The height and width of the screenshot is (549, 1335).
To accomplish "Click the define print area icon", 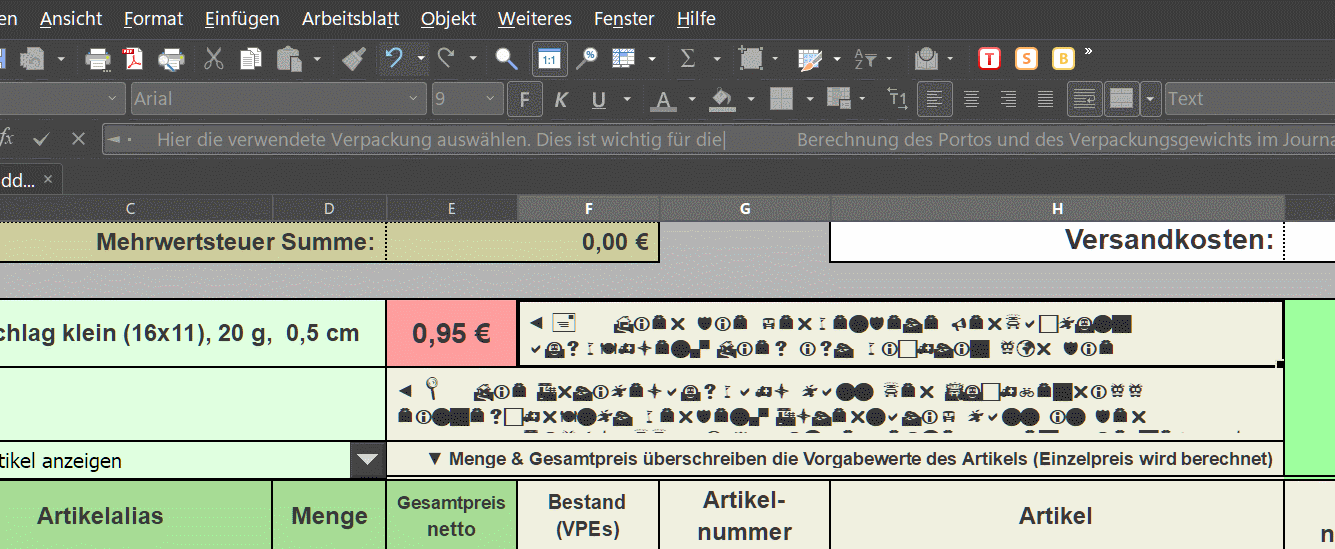I will [x=750, y=59].
